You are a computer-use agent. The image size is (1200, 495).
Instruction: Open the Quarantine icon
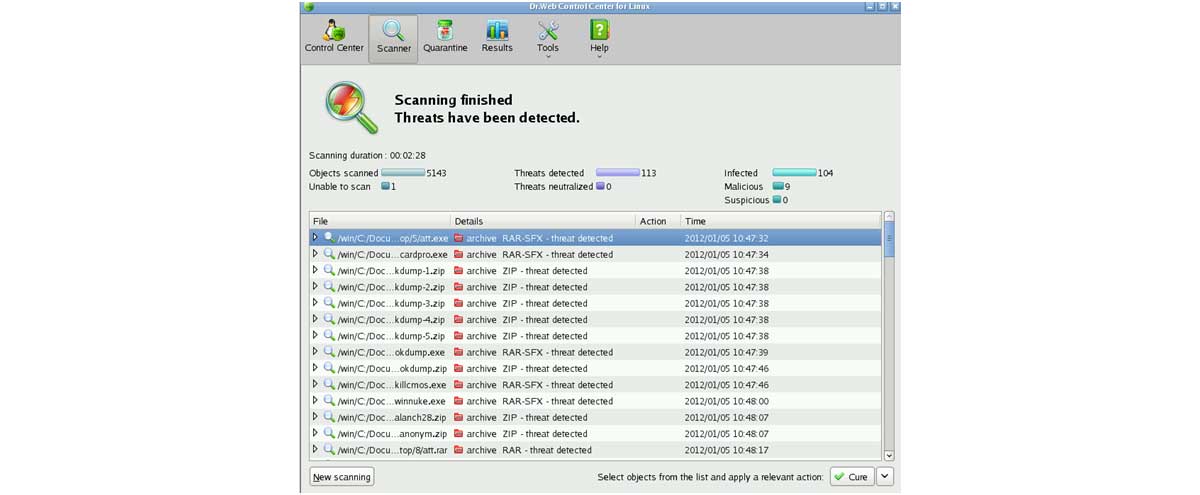(445, 31)
